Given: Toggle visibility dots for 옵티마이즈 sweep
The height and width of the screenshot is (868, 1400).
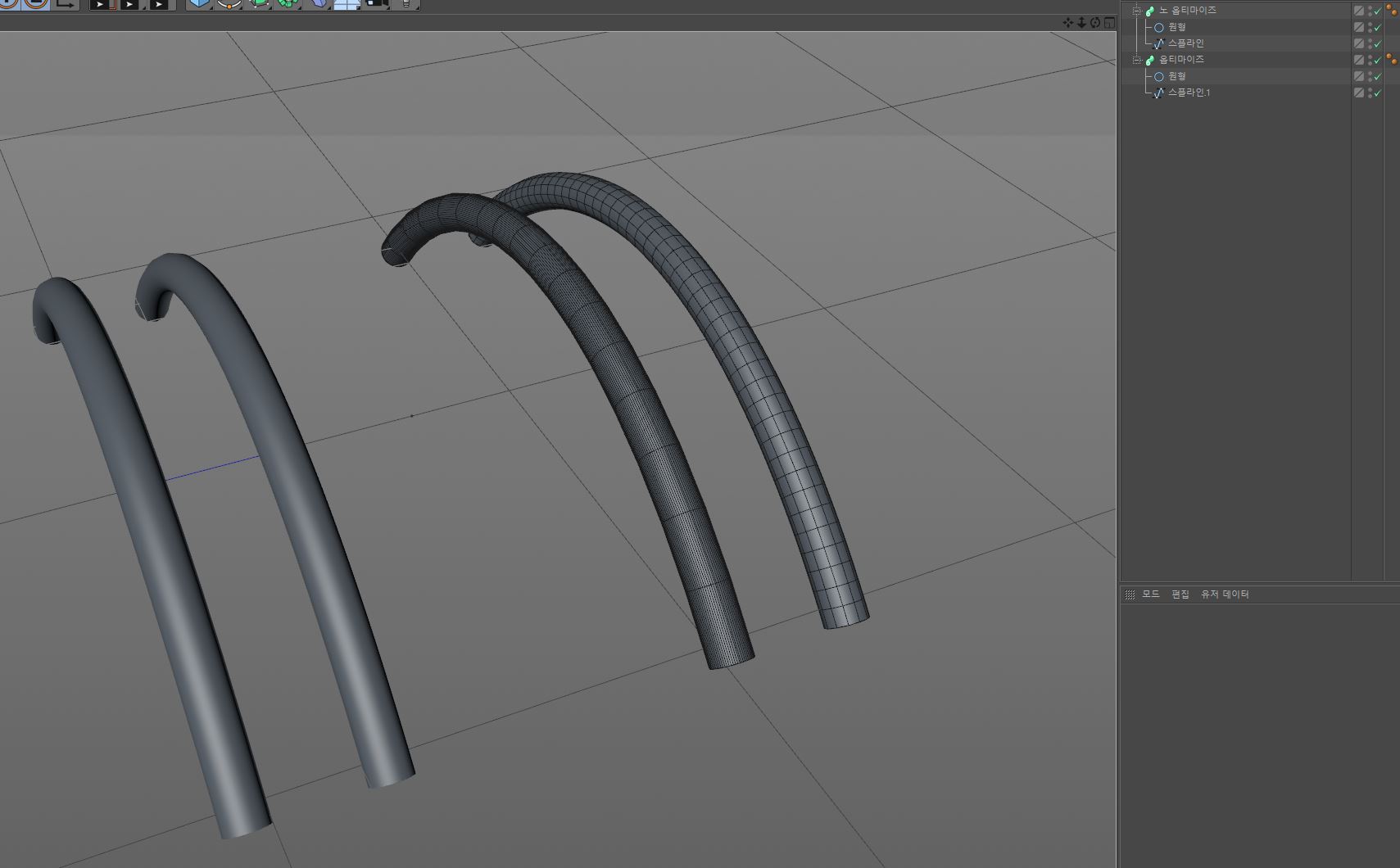Looking at the screenshot, I should tap(1370, 60).
